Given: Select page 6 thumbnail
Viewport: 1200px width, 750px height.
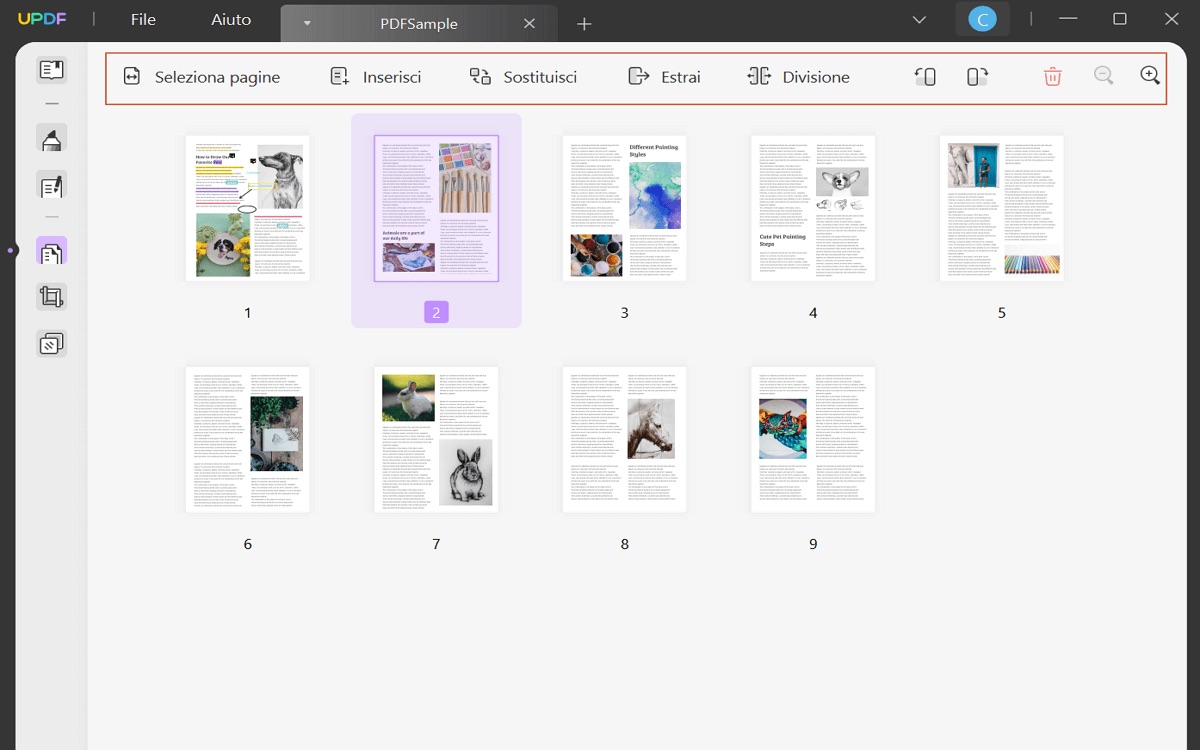Looking at the screenshot, I should point(247,439).
